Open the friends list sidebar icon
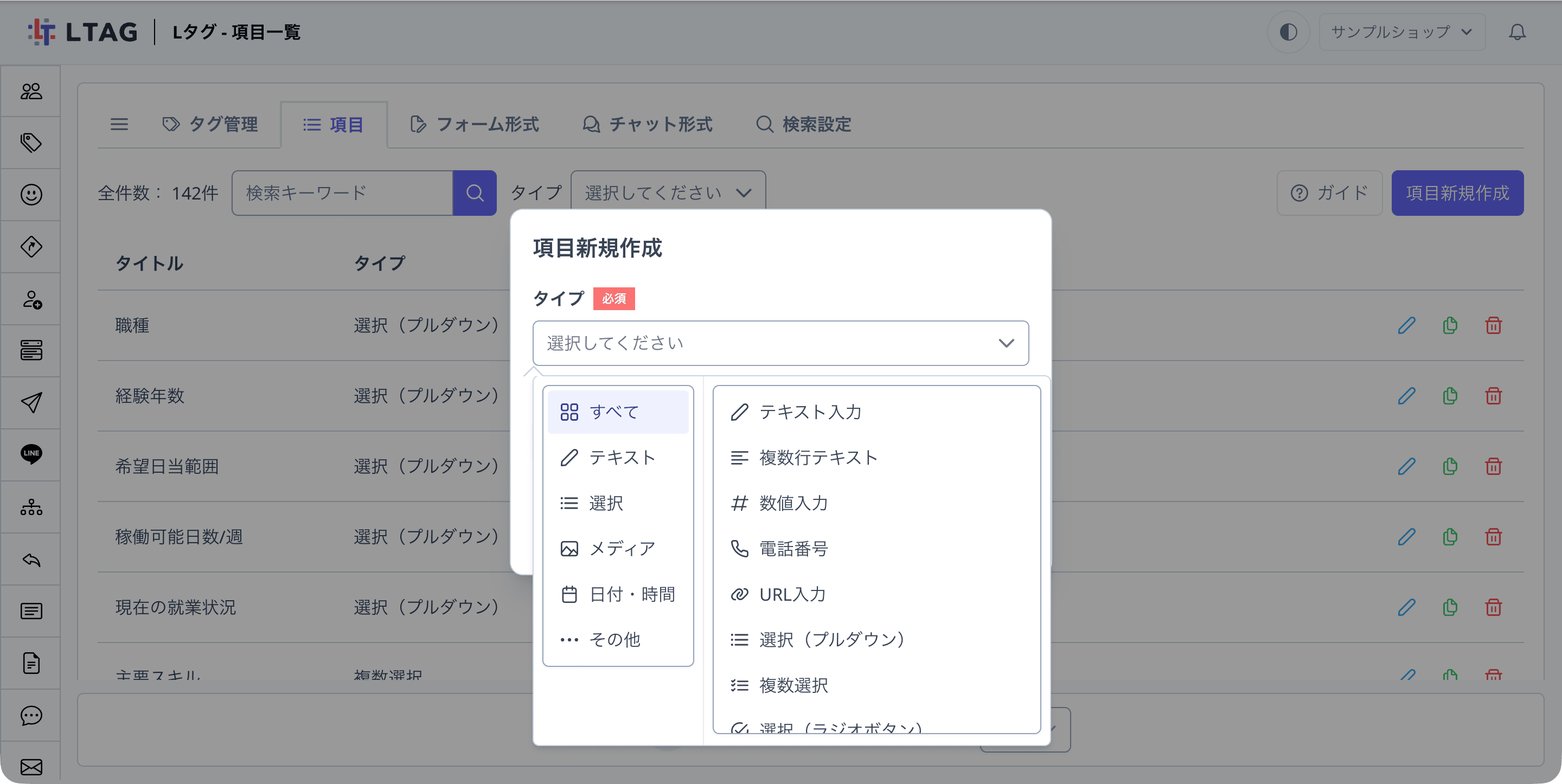 click(x=31, y=91)
